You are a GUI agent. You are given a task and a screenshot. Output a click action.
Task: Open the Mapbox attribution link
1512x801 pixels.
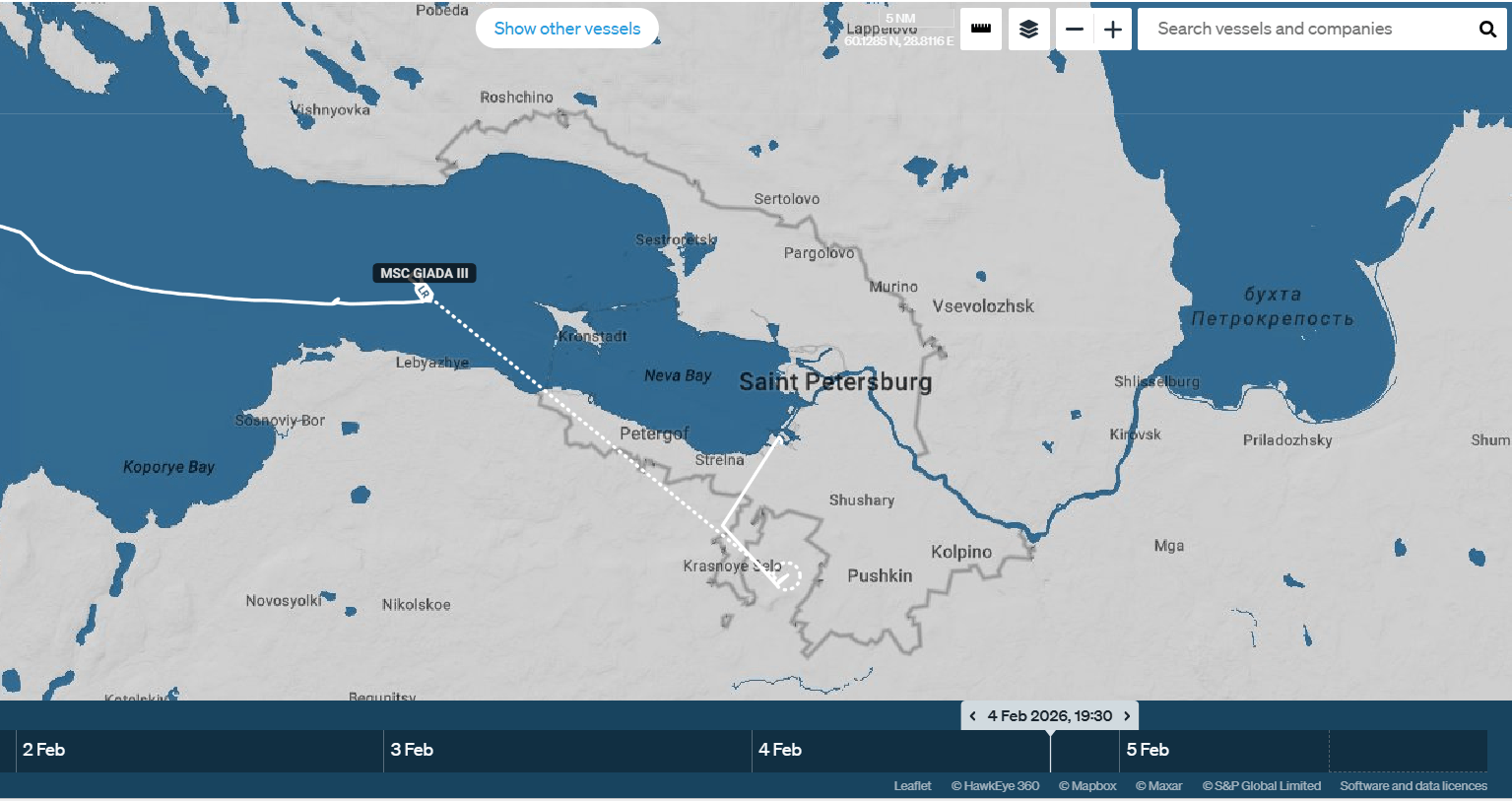point(1087,786)
